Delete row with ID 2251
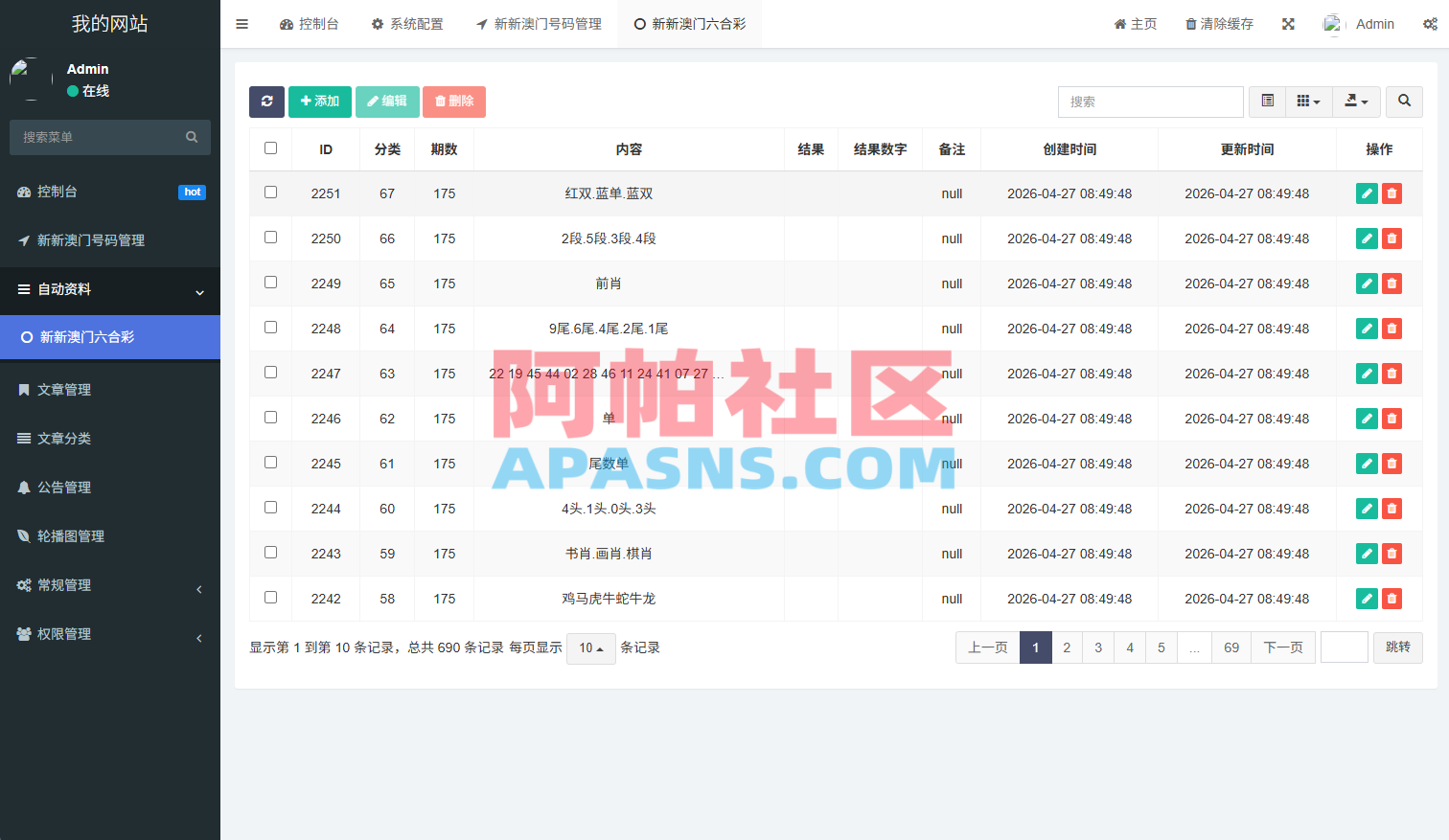This screenshot has height=840, width=1449. point(1391,193)
